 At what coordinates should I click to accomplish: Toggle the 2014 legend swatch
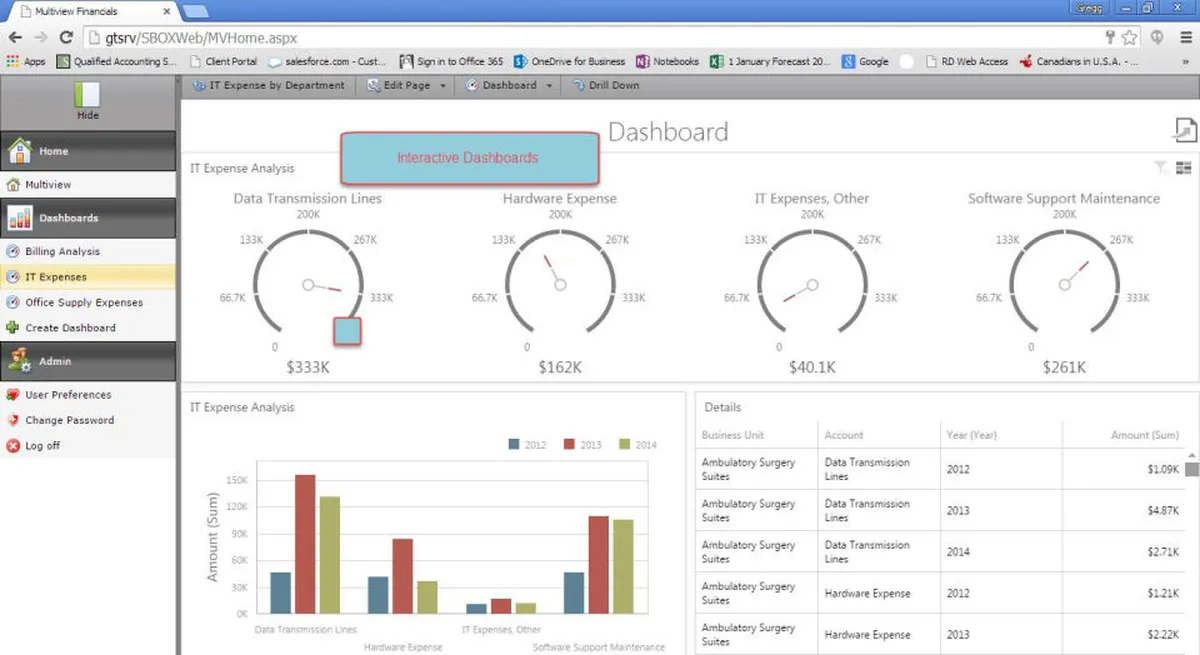point(625,444)
